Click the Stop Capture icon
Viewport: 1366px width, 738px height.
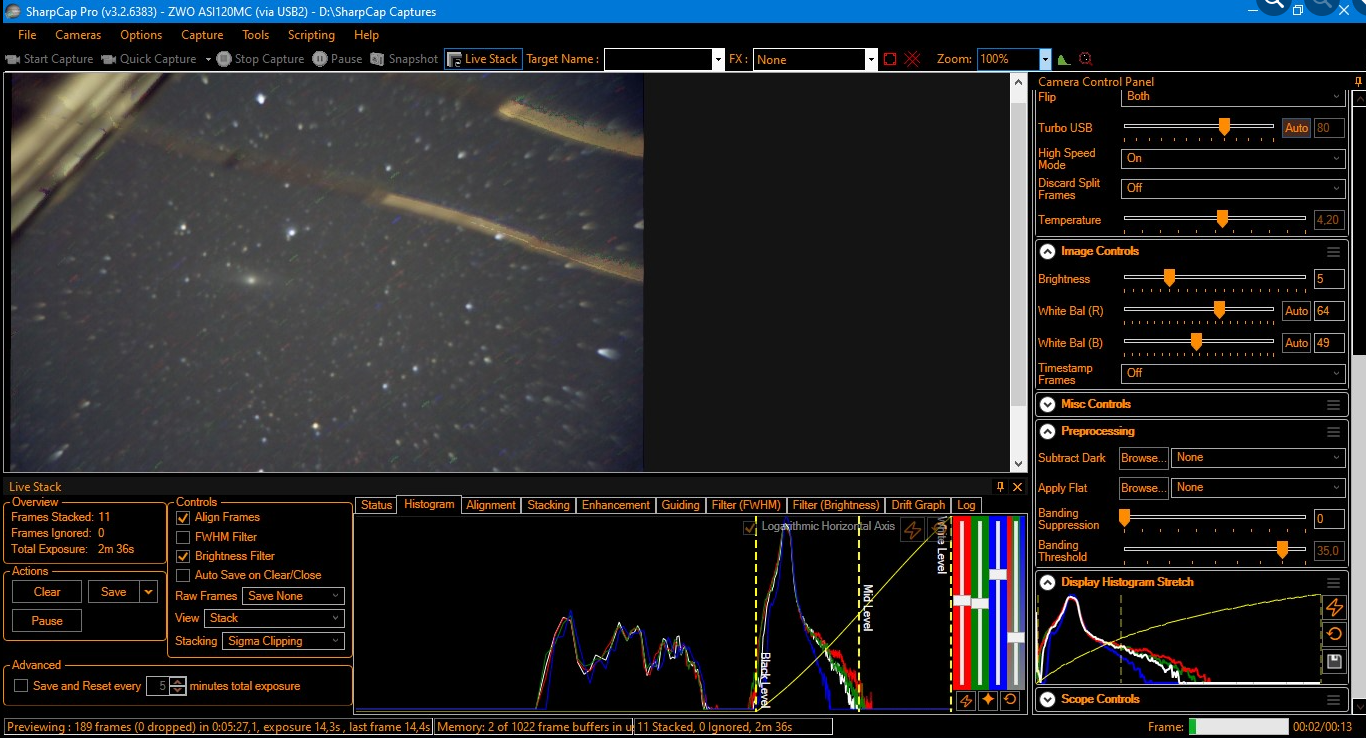(224, 59)
